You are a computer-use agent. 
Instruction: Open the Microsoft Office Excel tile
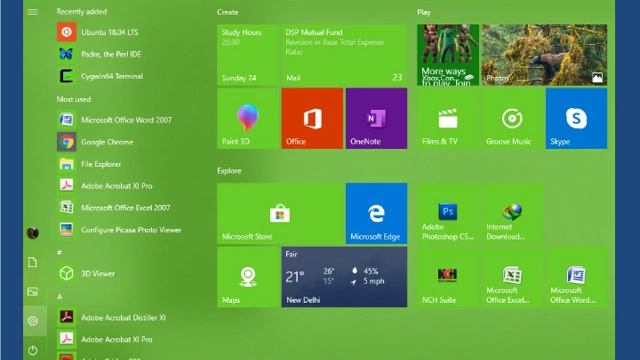coord(512,277)
